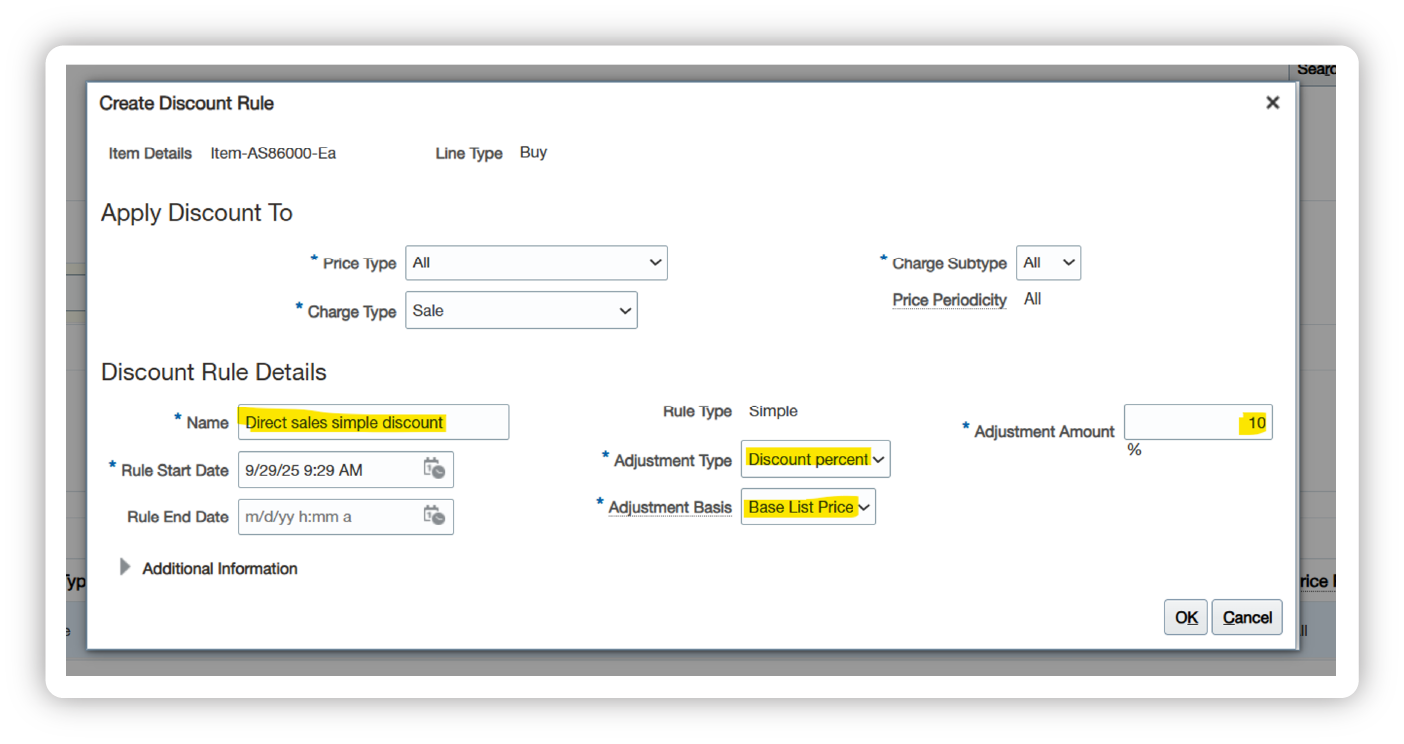Screen dimensions: 1404x744
Task: Expand the Additional Information section
Action: pyautogui.click(x=125, y=568)
